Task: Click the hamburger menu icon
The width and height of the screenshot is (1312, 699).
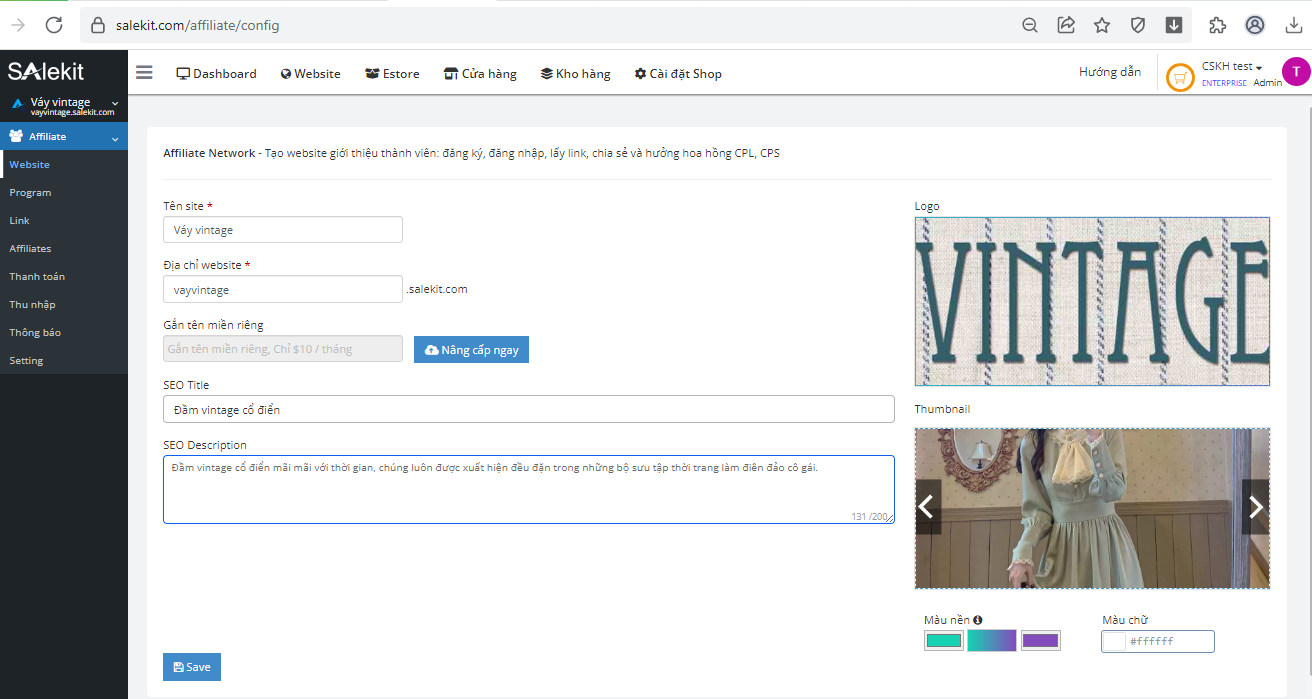Action: click(x=144, y=73)
